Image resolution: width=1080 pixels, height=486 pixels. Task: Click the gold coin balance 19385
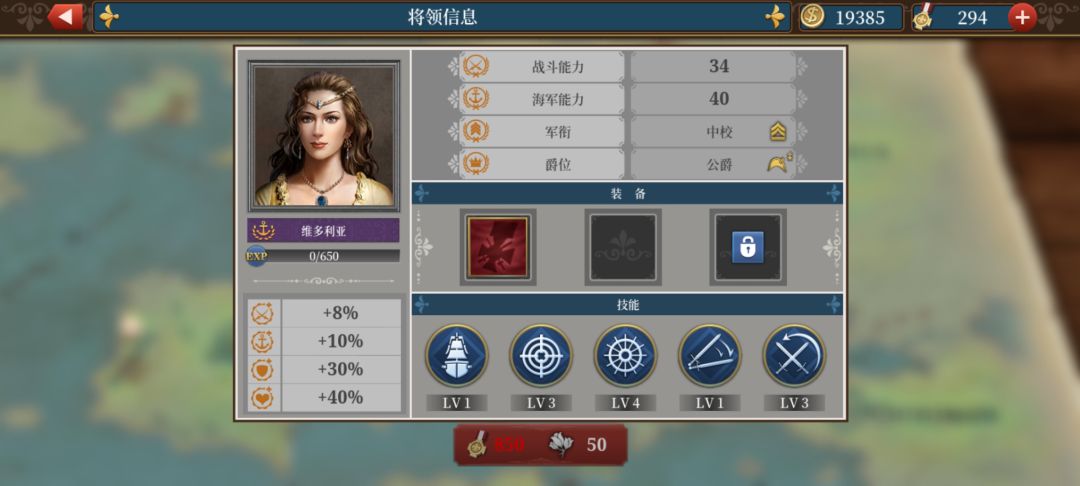851,17
